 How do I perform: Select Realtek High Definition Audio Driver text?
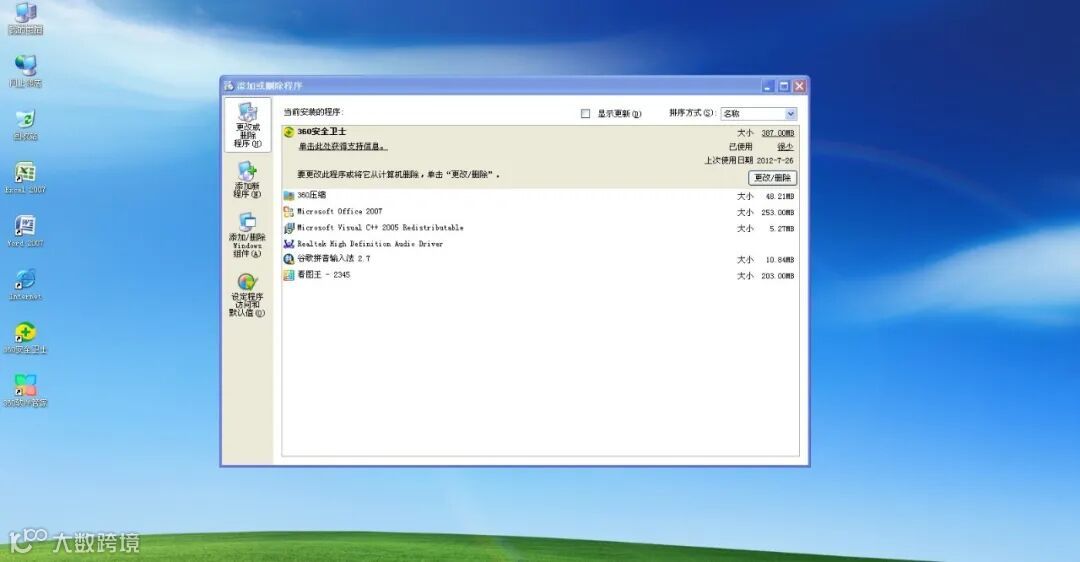370,244
